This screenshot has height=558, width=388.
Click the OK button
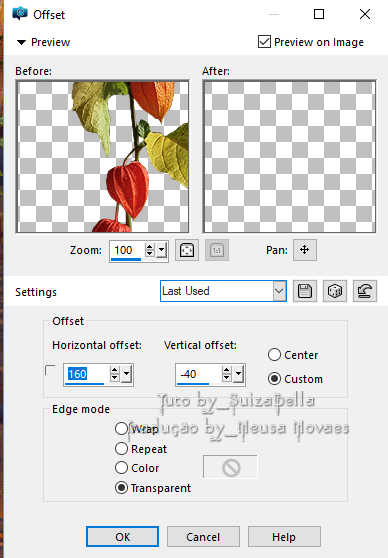[x=122, y=537]
